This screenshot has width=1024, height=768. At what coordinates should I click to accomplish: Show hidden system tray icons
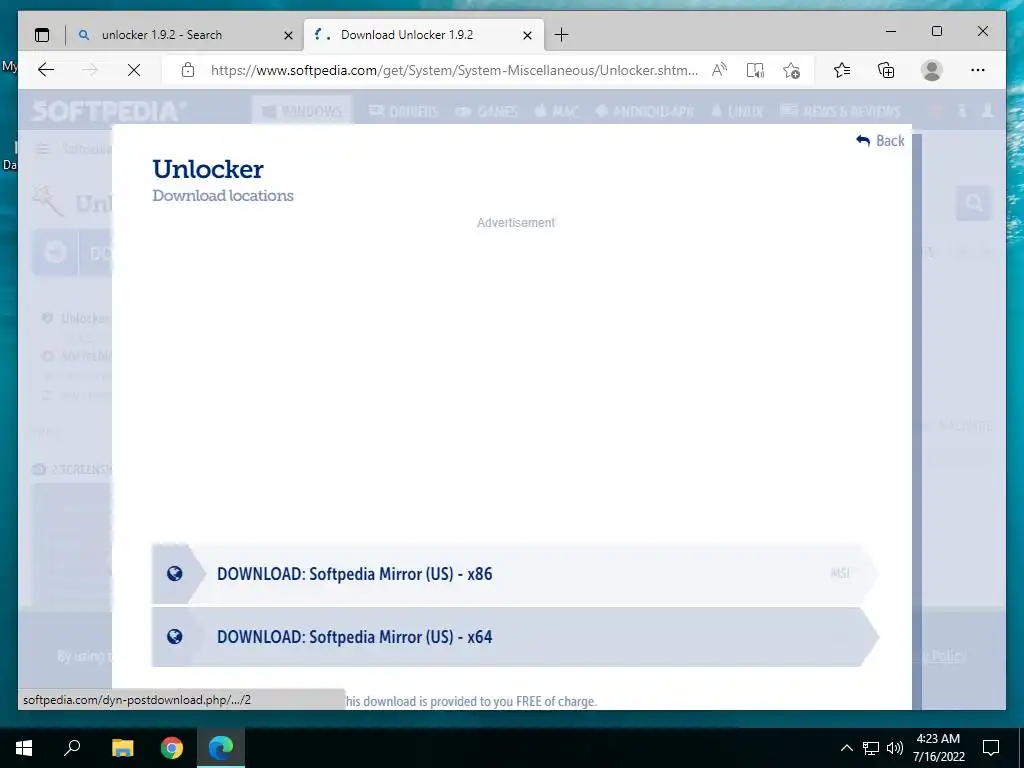pos(846,748)
